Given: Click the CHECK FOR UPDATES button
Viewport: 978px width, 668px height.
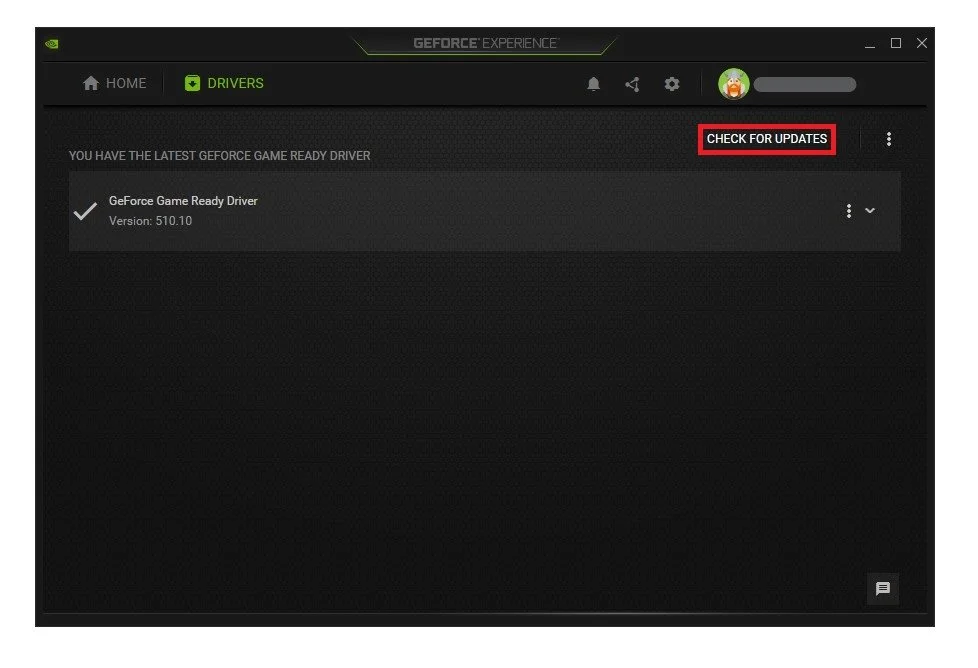Looking at the screenshot, I should pos(766,139).
